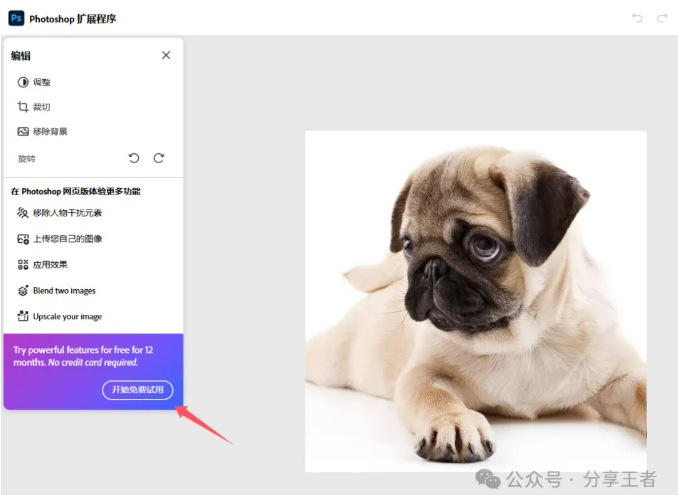Click the 编辑 panel heading
This screenshot has width=678, height=495.
21,56
